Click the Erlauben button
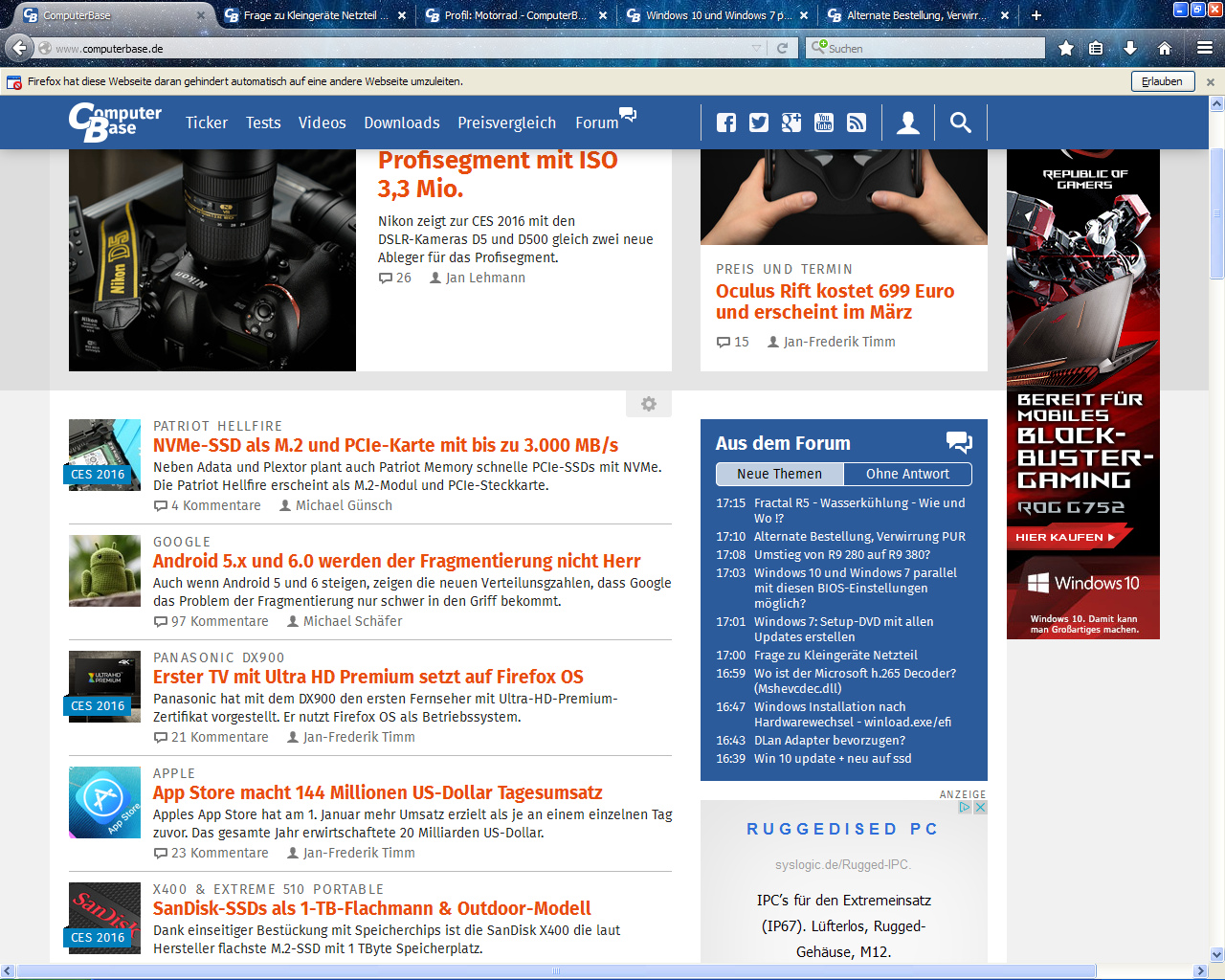 pos(1163,81)
